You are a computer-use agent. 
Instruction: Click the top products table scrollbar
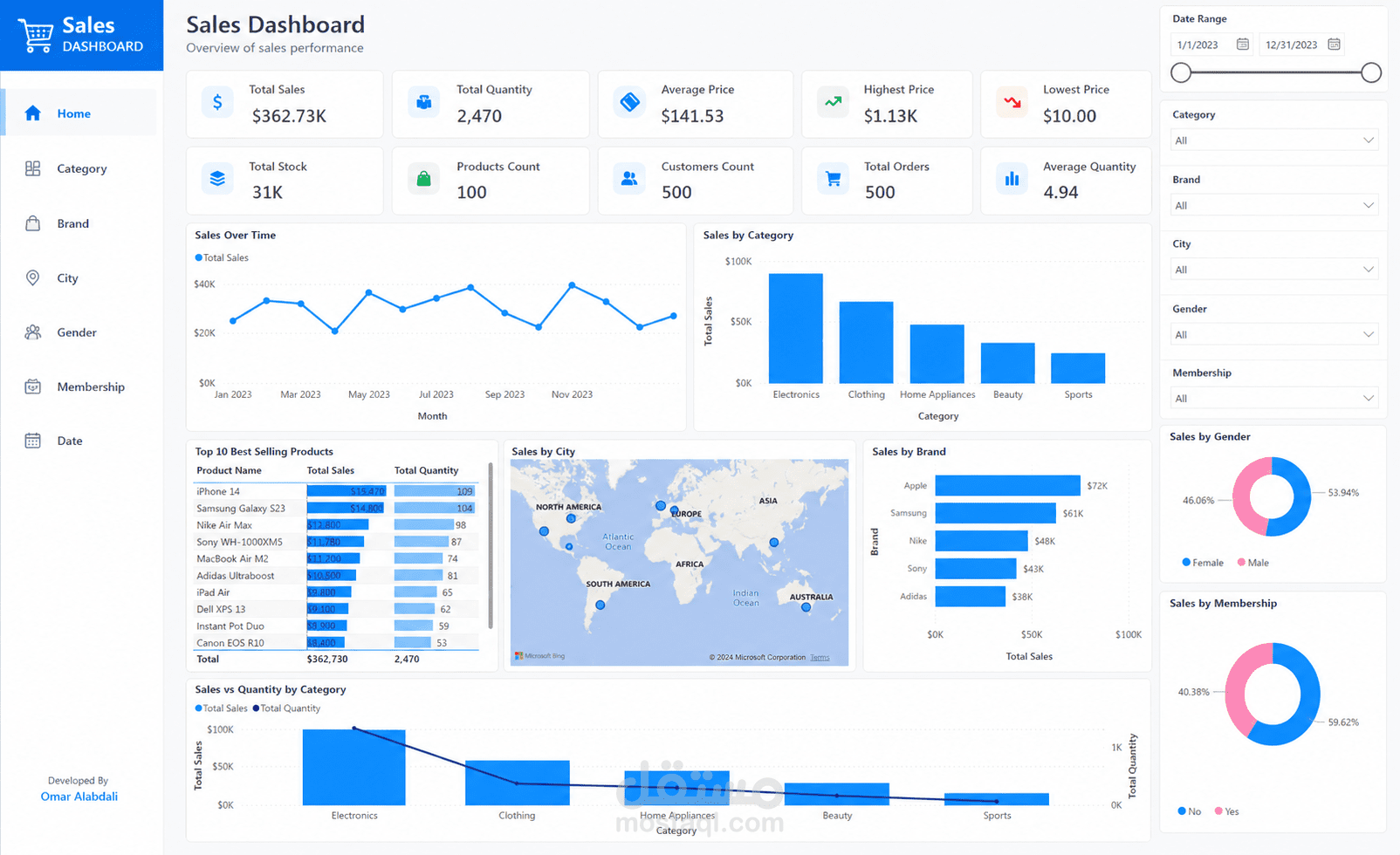491,546
